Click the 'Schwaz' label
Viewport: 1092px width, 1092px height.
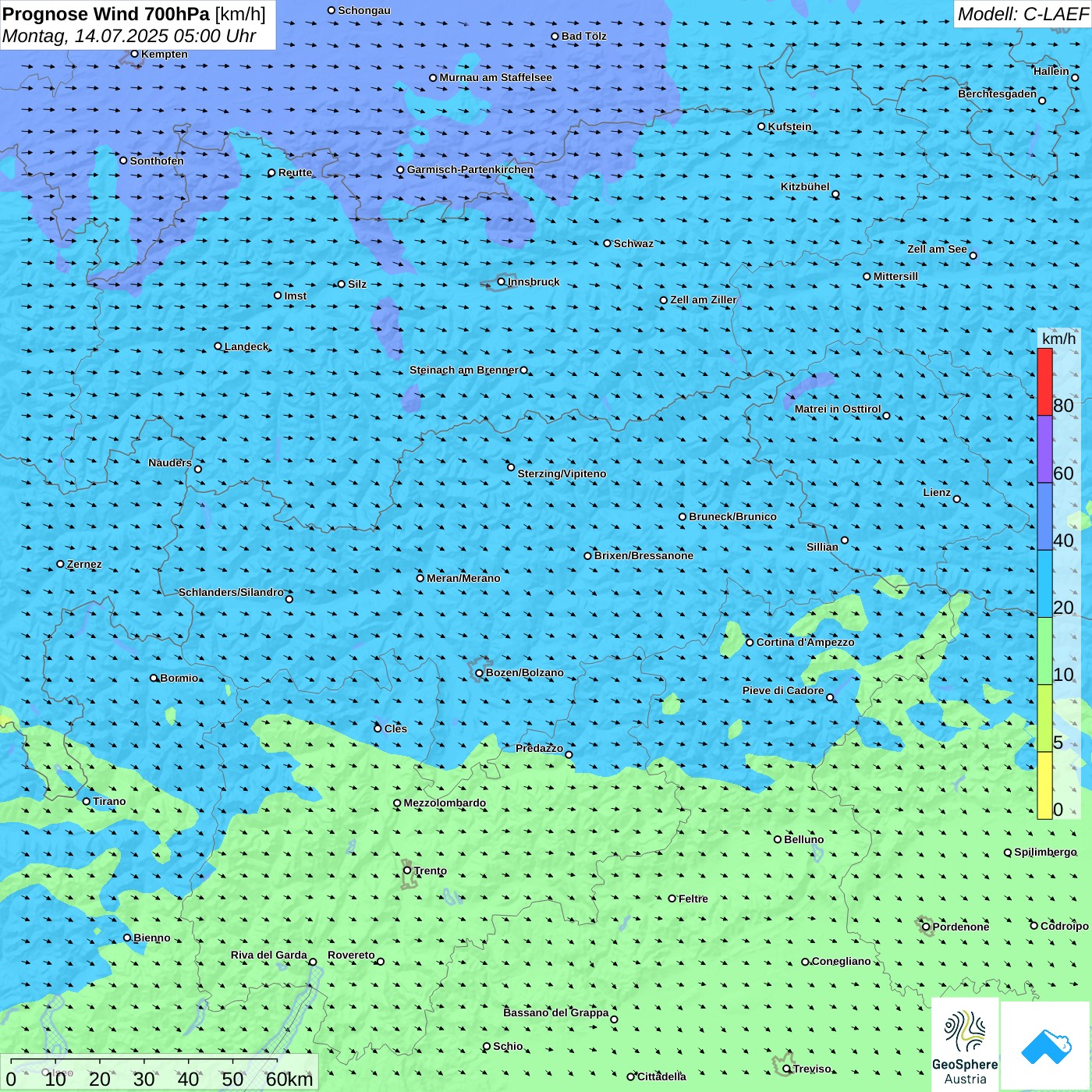(x=633, y=243)
